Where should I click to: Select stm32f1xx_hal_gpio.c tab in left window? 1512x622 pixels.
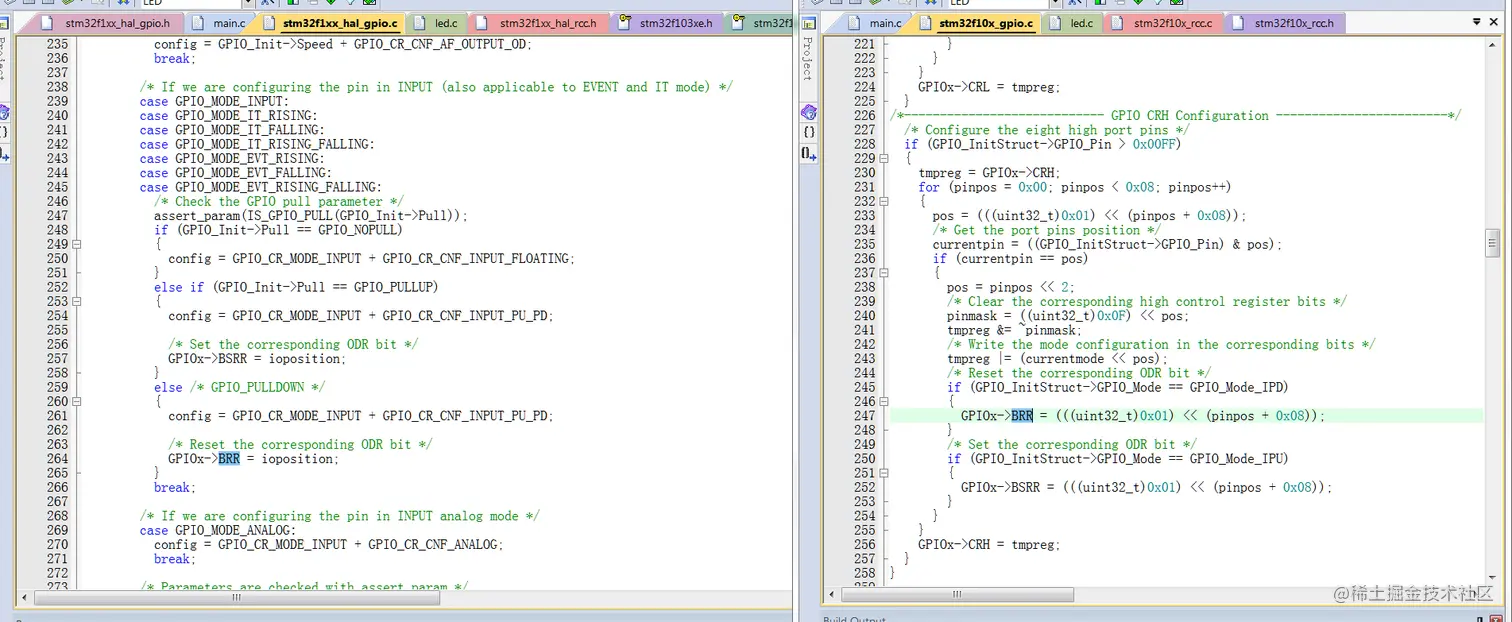(331, 23)
